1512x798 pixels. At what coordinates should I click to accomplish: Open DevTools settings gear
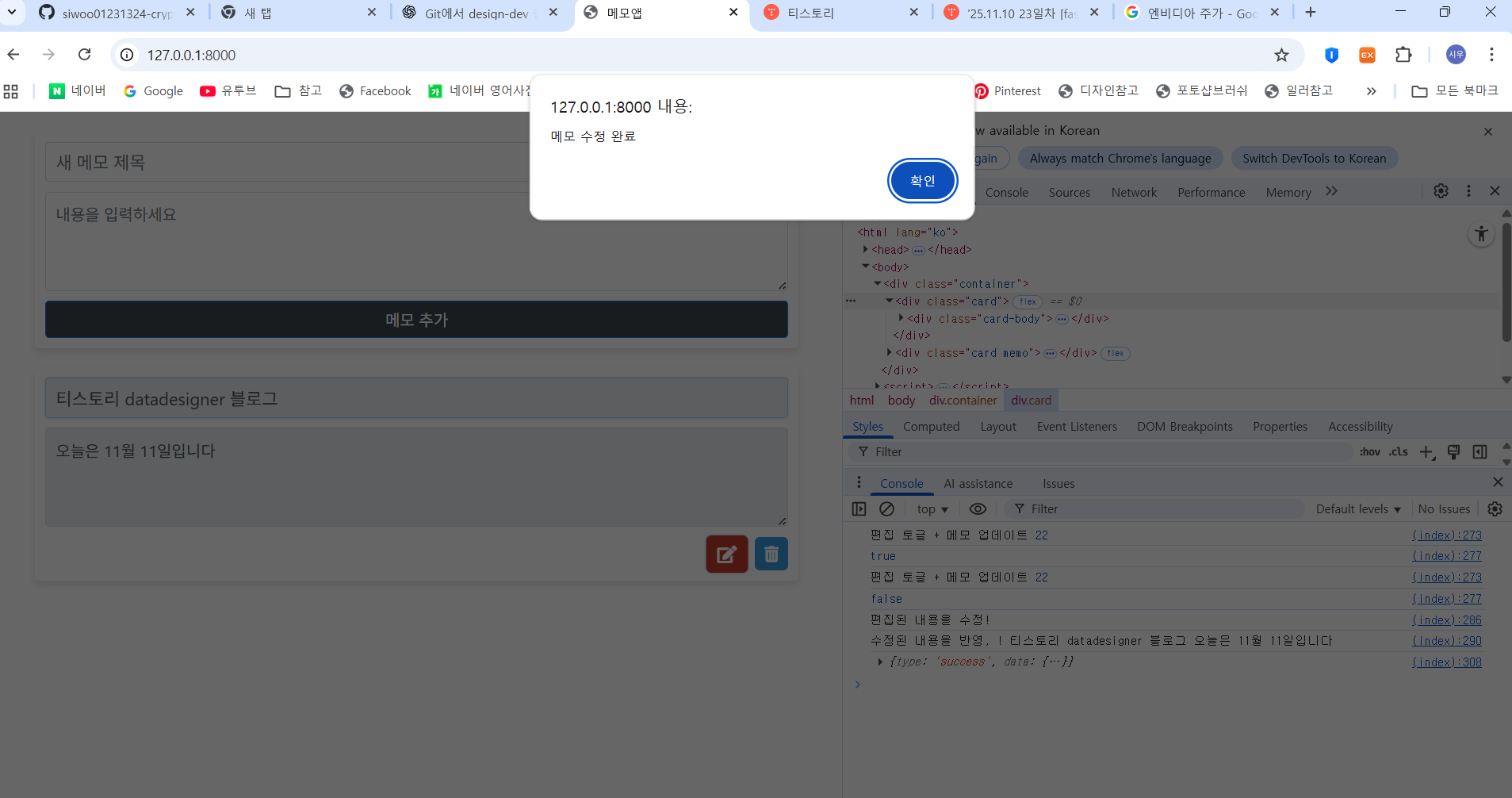(x=1441, y=191)
